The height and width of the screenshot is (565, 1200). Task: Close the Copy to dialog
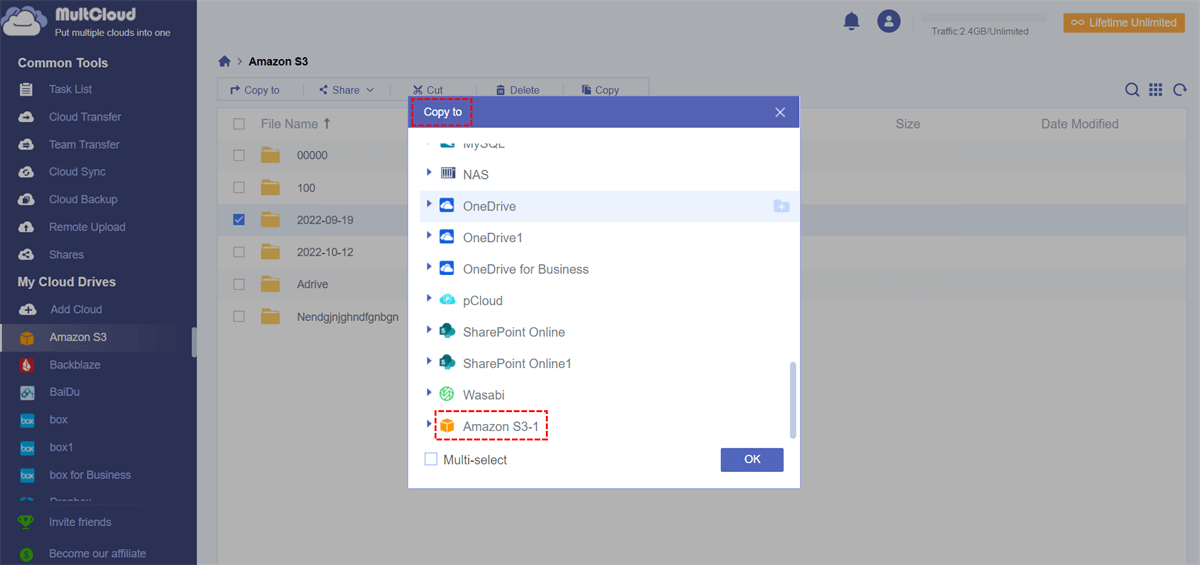780,112
